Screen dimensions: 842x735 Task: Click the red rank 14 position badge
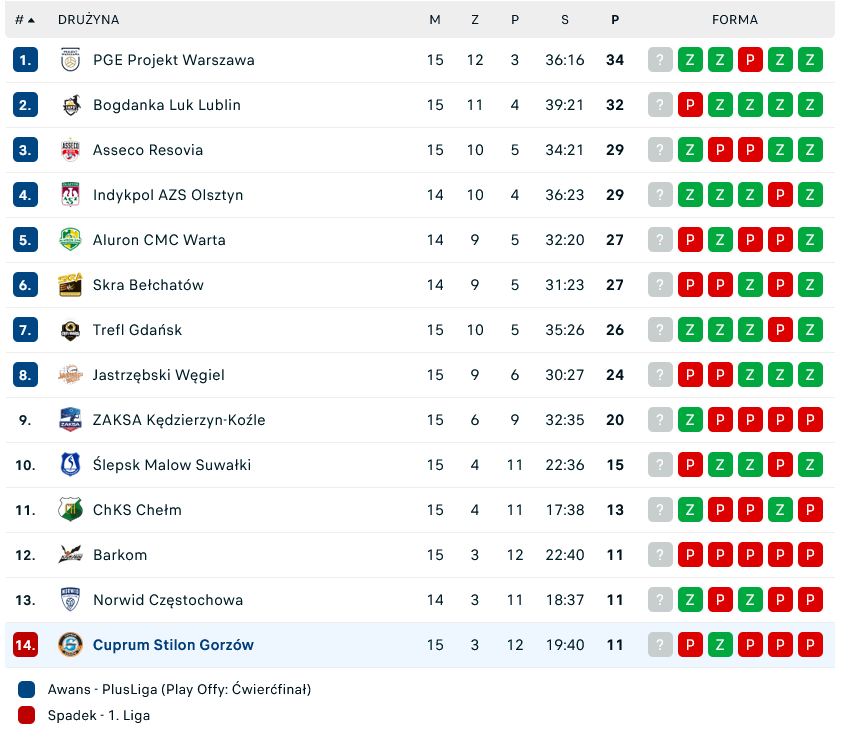click(x=25, y=645)
